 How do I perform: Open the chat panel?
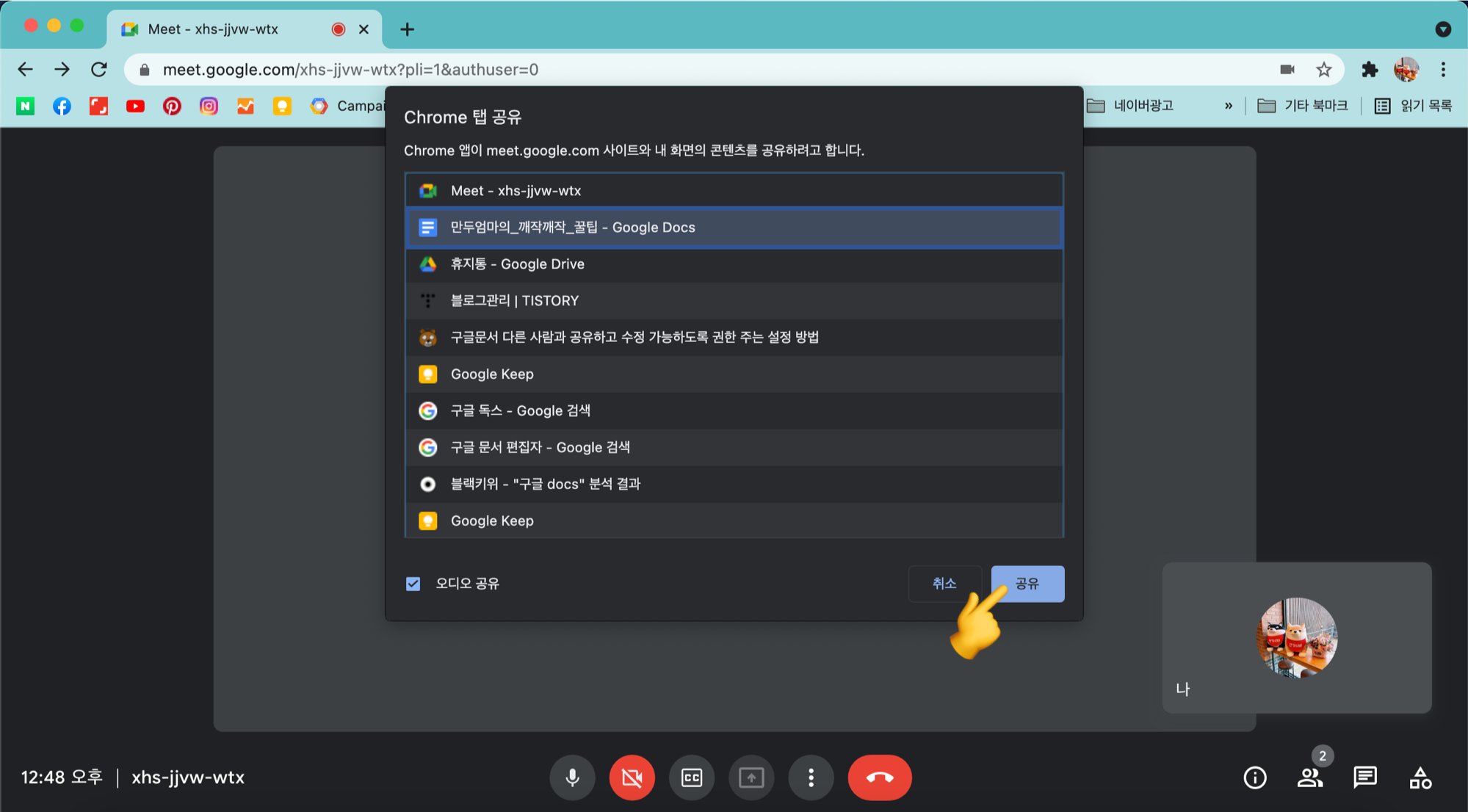[x=1364, y=777]
